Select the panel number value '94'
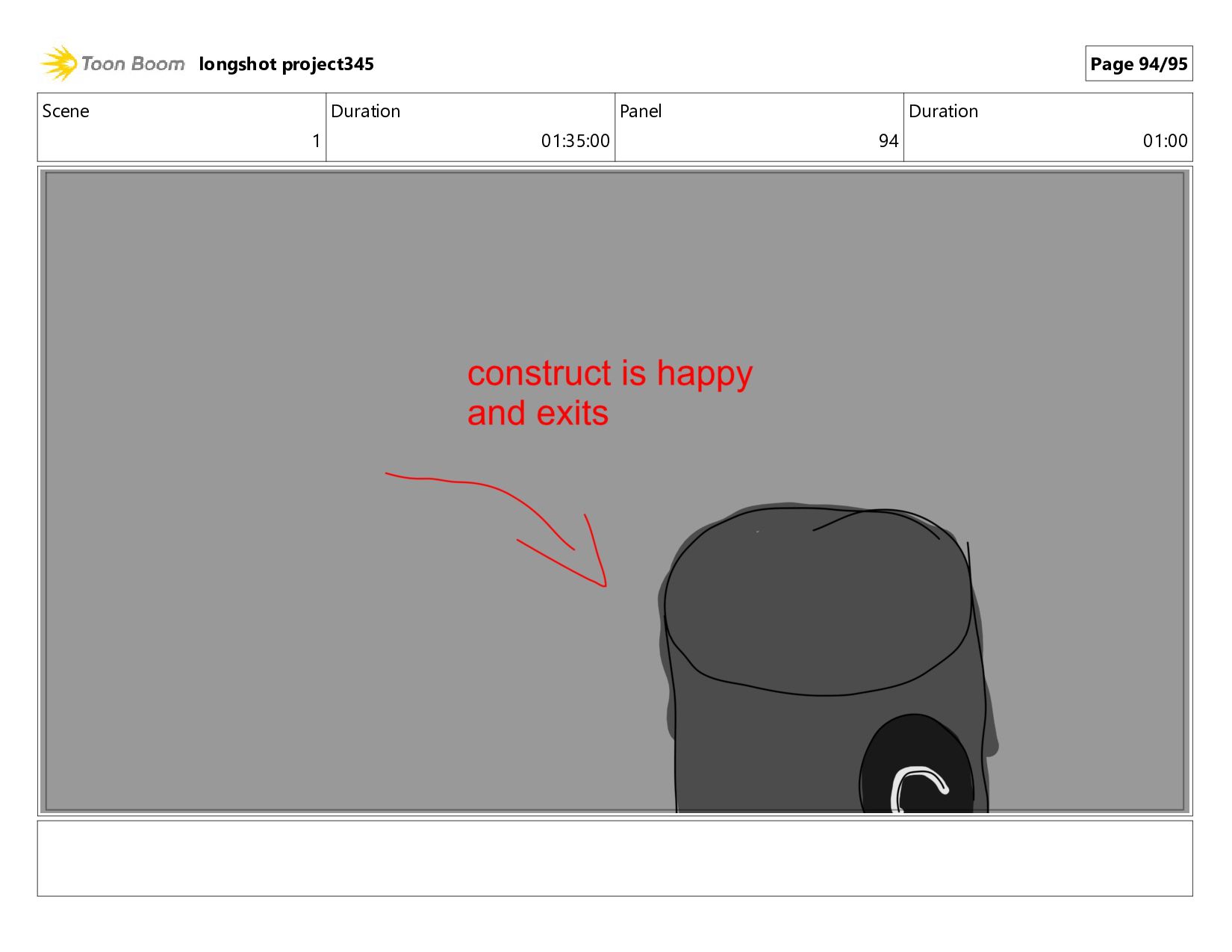 (889, 141)
